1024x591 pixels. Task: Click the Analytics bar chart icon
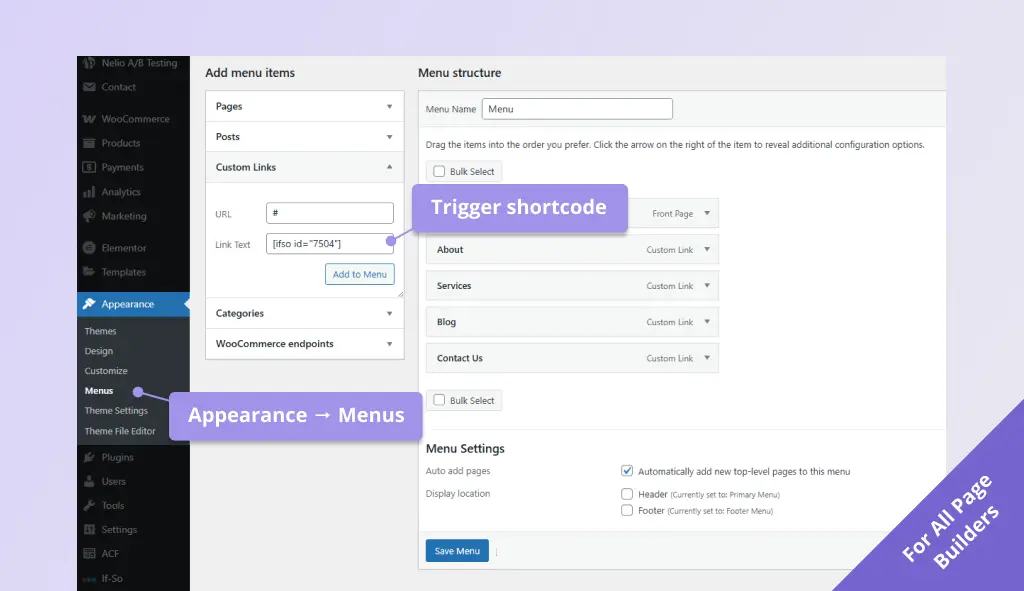90,192
